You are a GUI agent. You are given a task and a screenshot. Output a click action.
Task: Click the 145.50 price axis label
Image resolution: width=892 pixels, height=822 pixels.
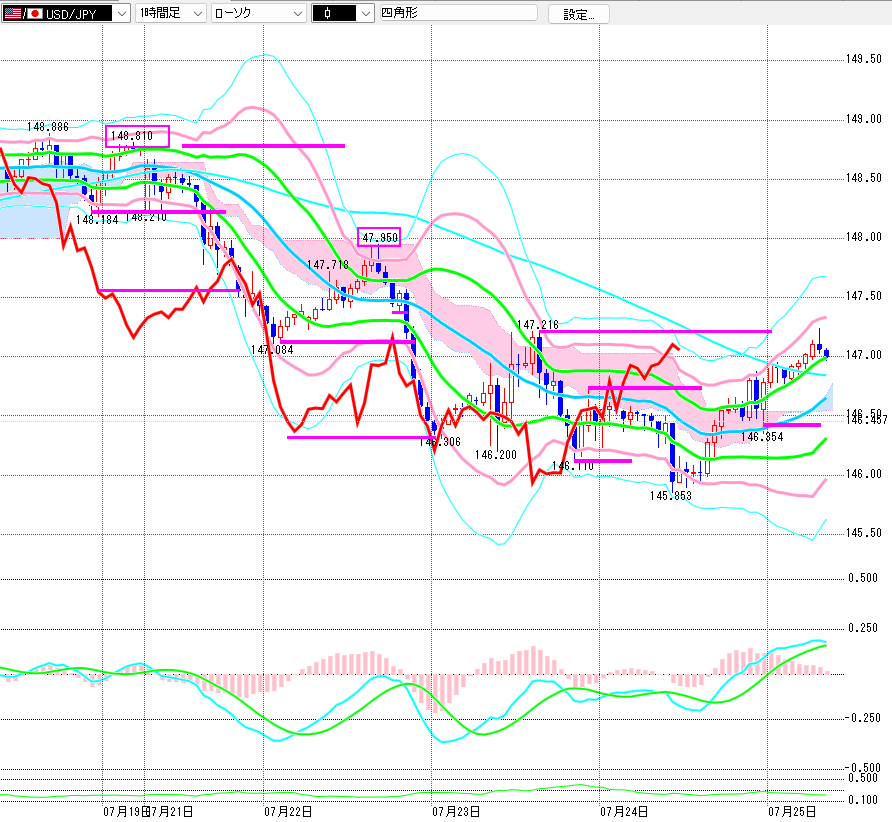click(x=864, y=533)
